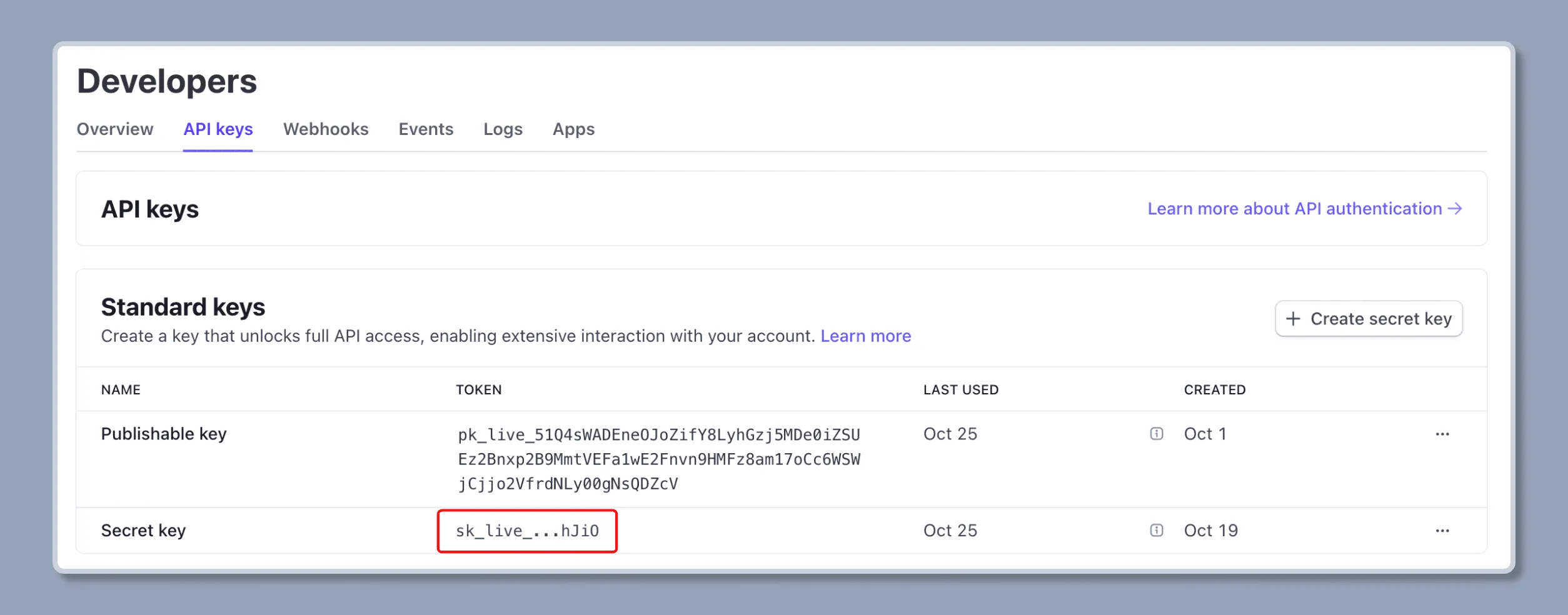Open the Webhooks tab
This screenshot has height=615, width=1568.
[326, 129]
